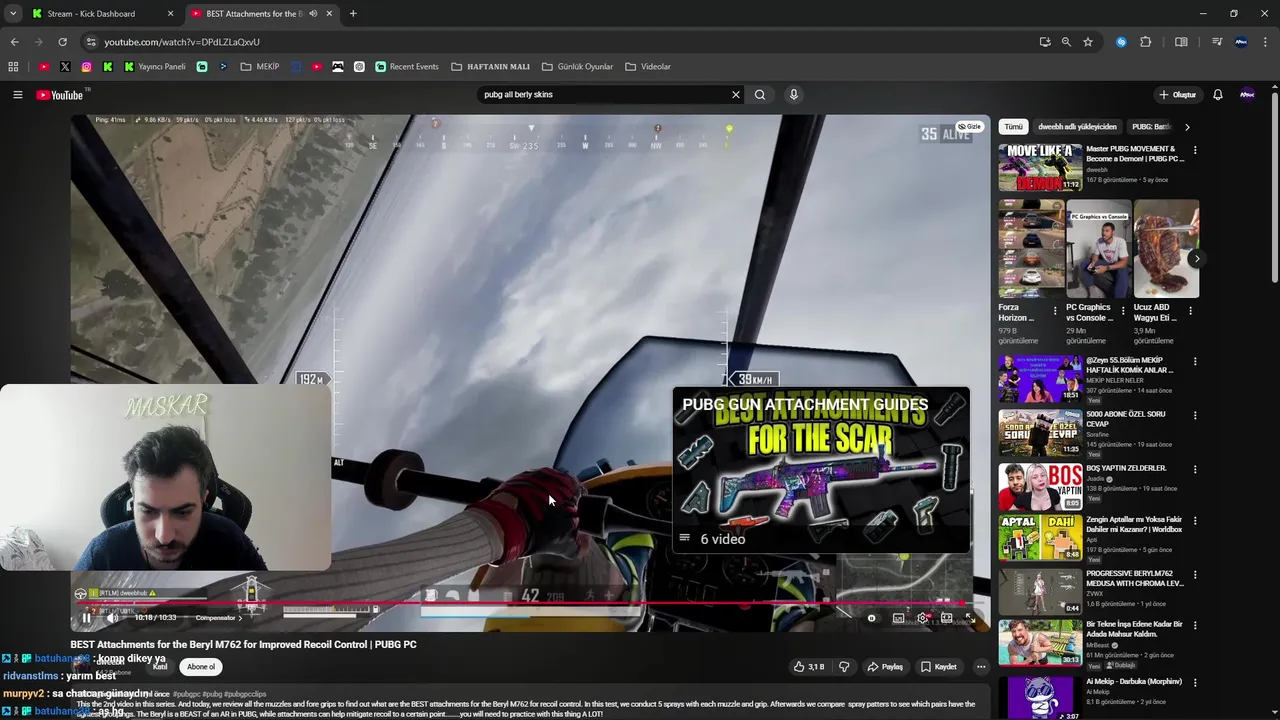
Task: Open Videolar bookmarks folder
Action: click(x=648, y=67)
